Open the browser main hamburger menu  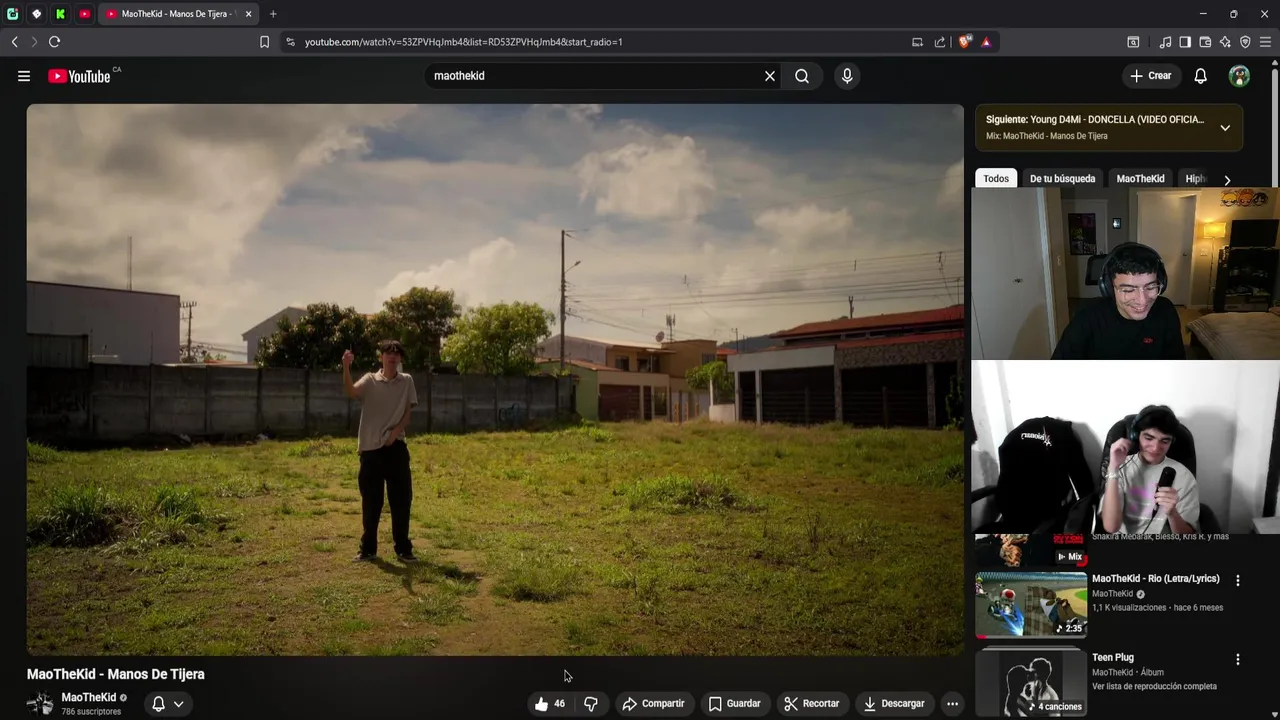click(x=1265, y=42)
